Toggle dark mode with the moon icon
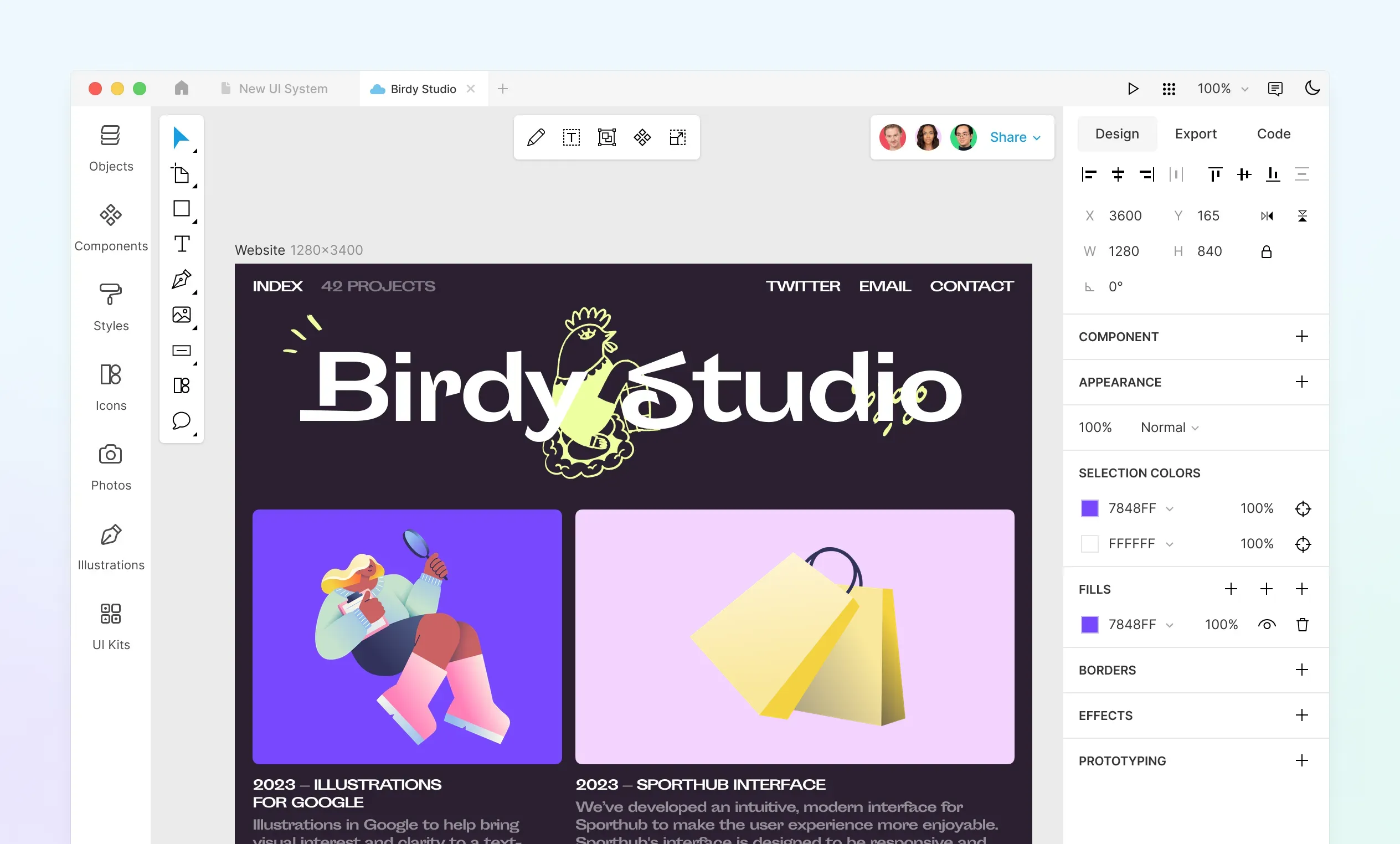 (x=1312, y=88)
